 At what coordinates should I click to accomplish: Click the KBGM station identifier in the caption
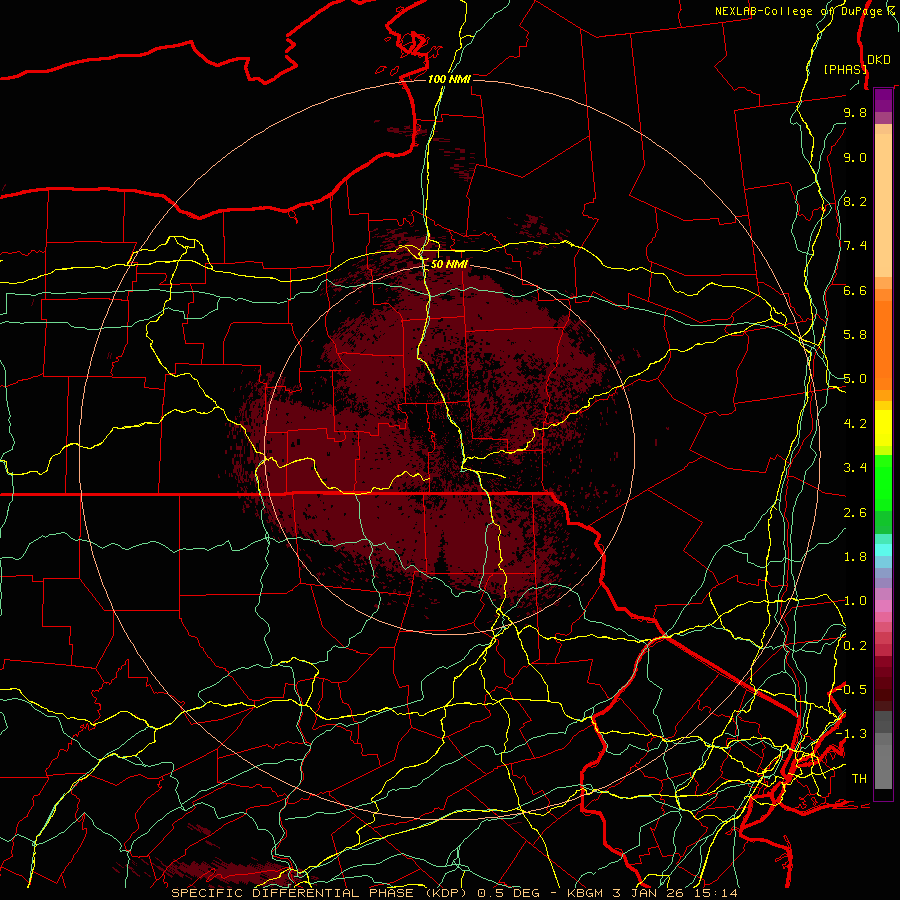586,893
